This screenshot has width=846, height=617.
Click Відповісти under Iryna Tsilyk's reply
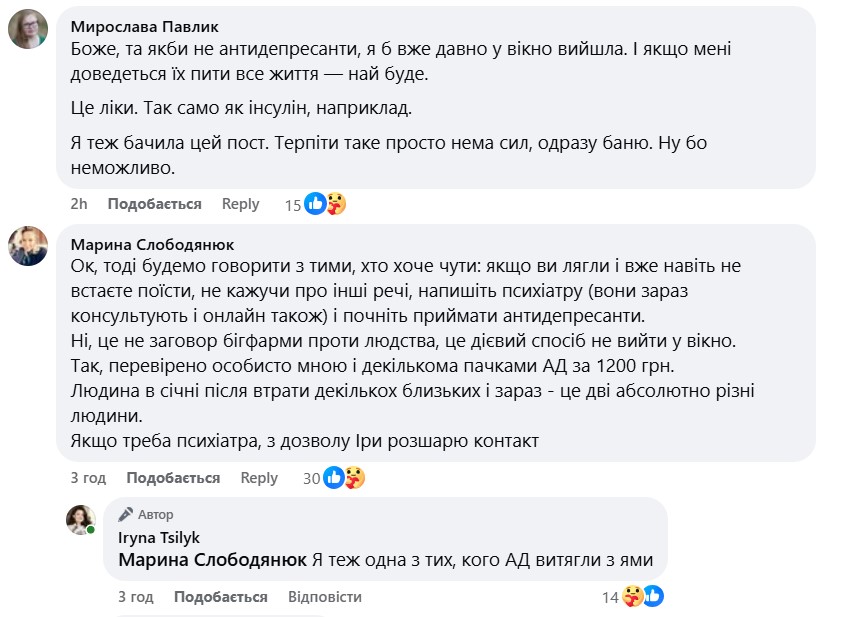(x=324, y=597)
